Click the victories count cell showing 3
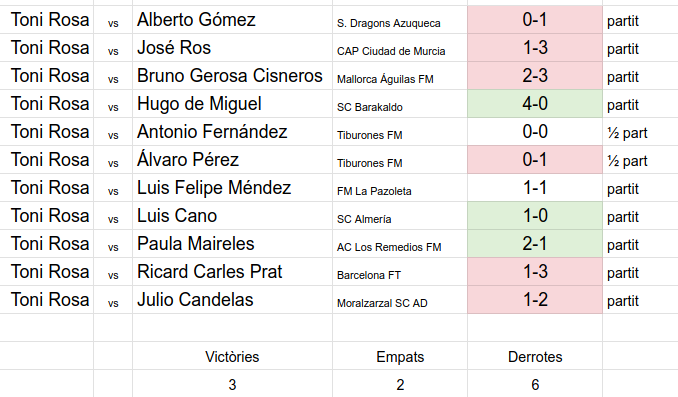The height and width of the screenshot is (397, 678). click(x=232, y=384)
